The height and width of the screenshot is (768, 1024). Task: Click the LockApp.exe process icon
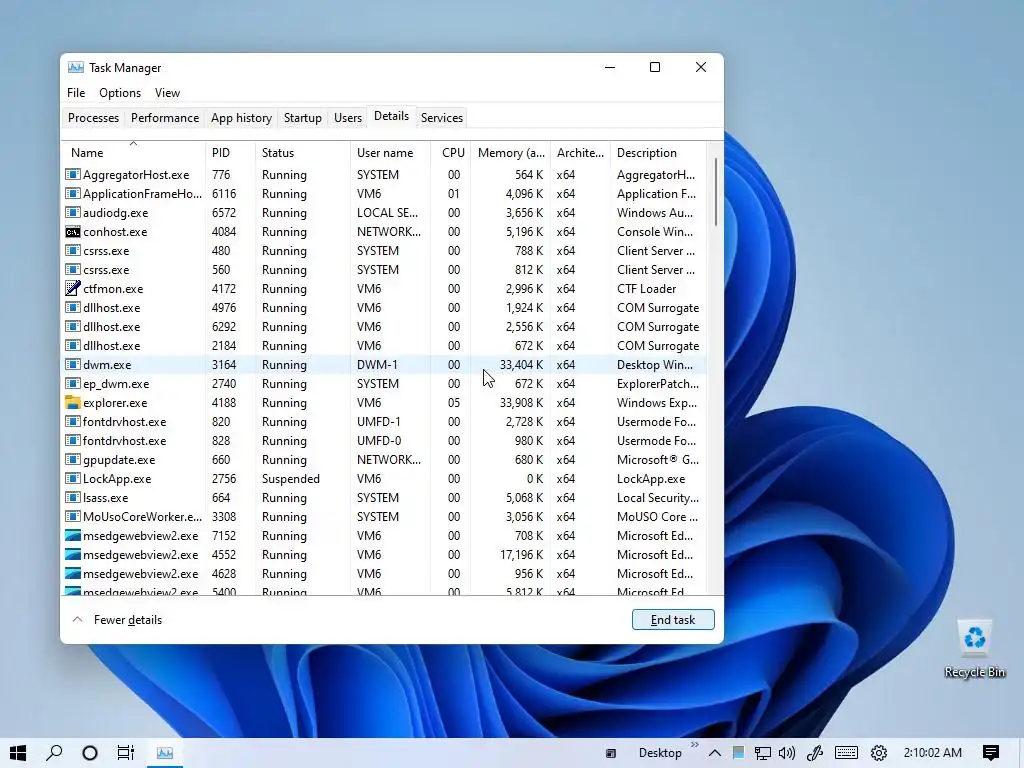[x=72, y=479]
